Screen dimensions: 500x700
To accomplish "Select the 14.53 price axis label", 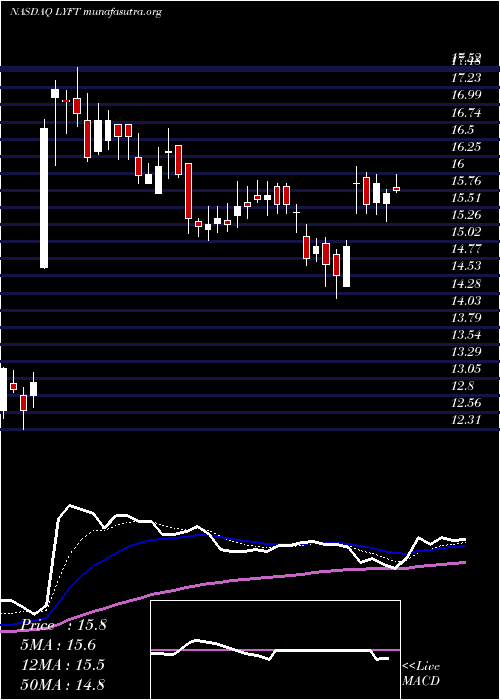I will click(466, 266).
